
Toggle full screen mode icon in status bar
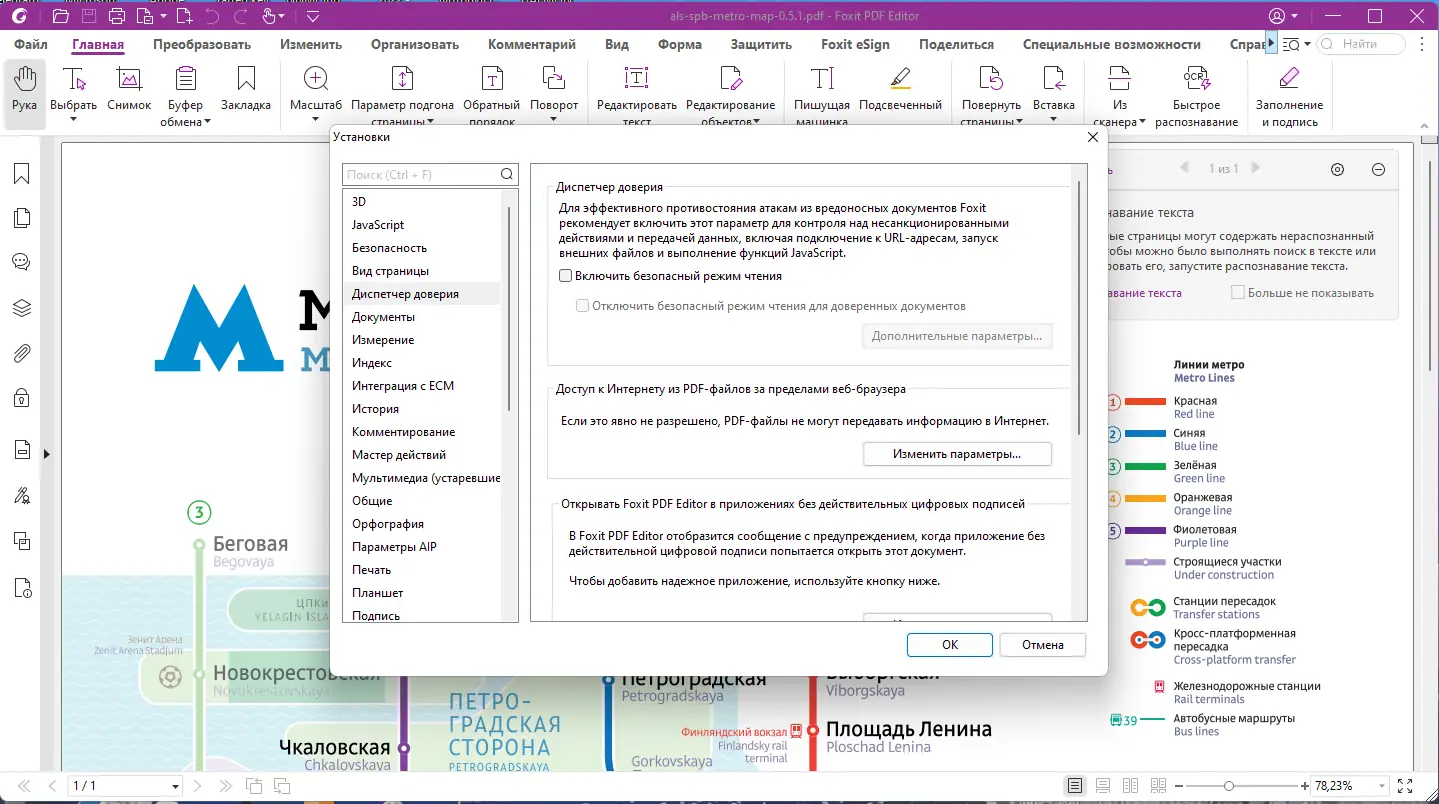point(1405,786)
